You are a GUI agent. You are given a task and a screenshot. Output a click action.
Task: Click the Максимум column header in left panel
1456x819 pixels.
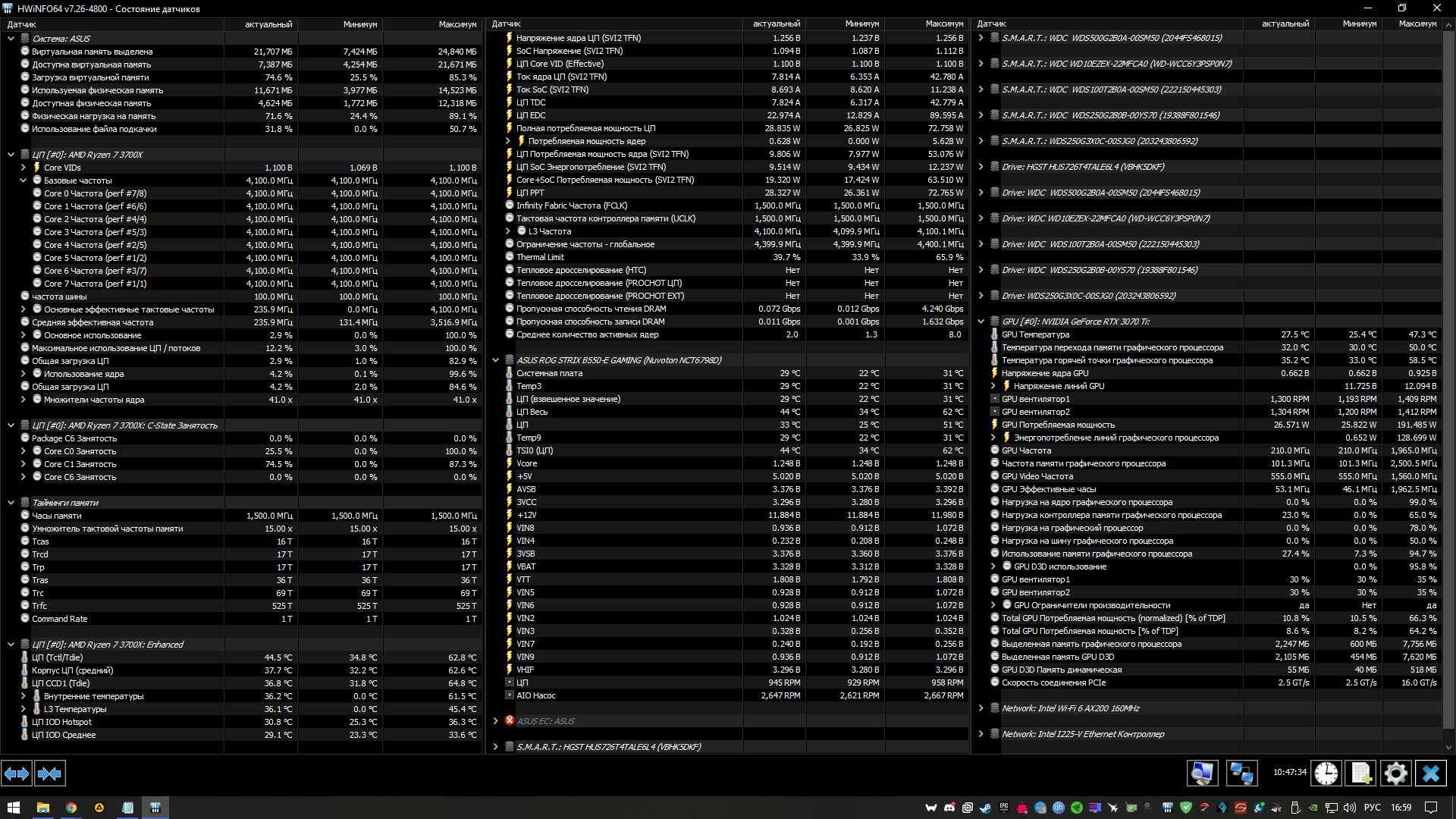point(457,24)
